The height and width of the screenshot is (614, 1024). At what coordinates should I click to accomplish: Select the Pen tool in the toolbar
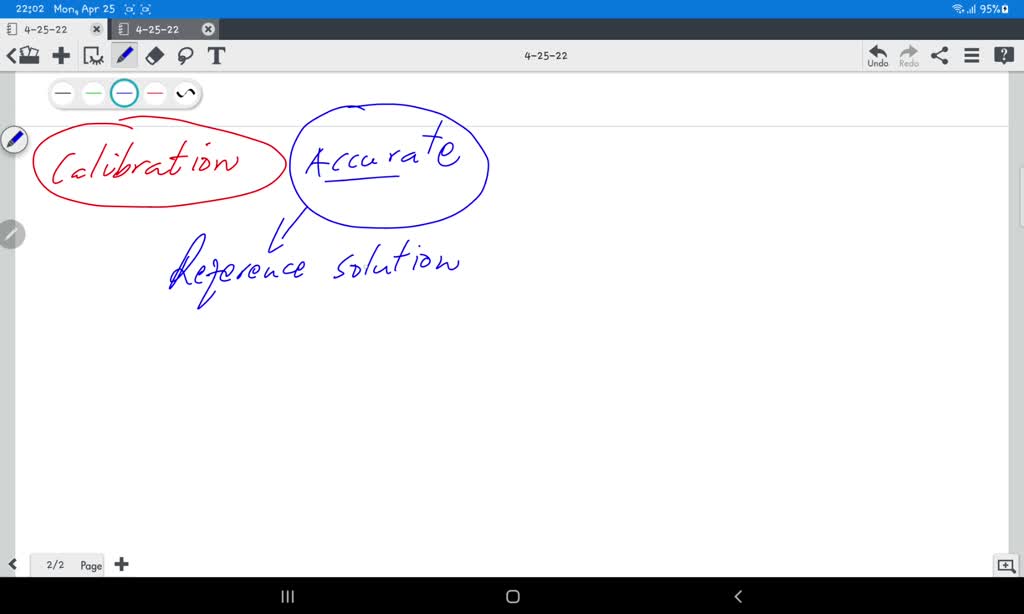(124, 55)
